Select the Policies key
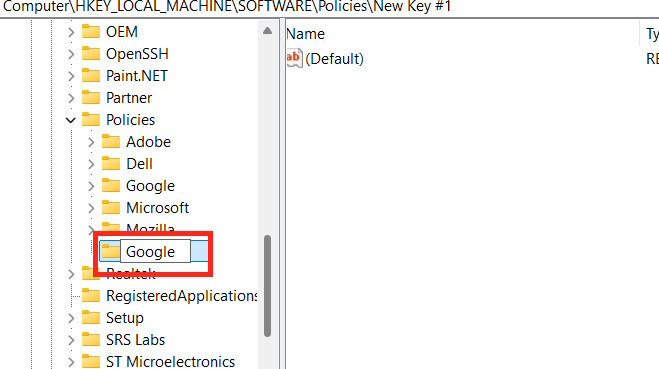The height and width of the screenshot is (369, 659). click(130, 120)
